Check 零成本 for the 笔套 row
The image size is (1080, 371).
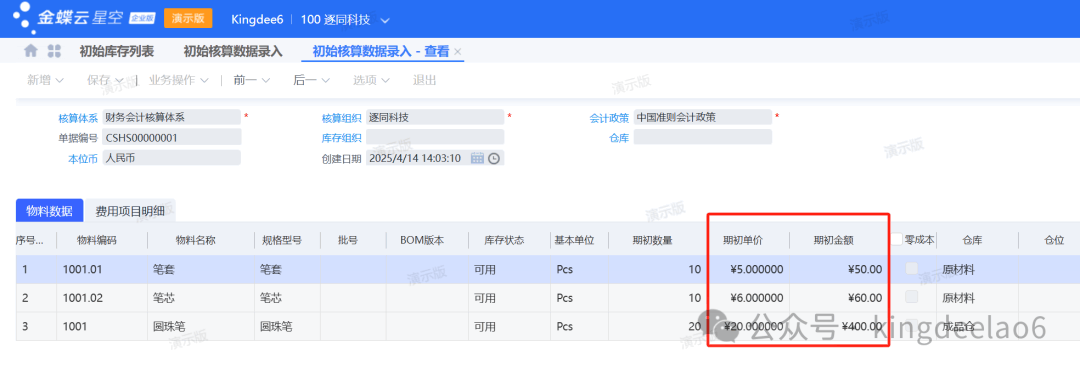911,269
